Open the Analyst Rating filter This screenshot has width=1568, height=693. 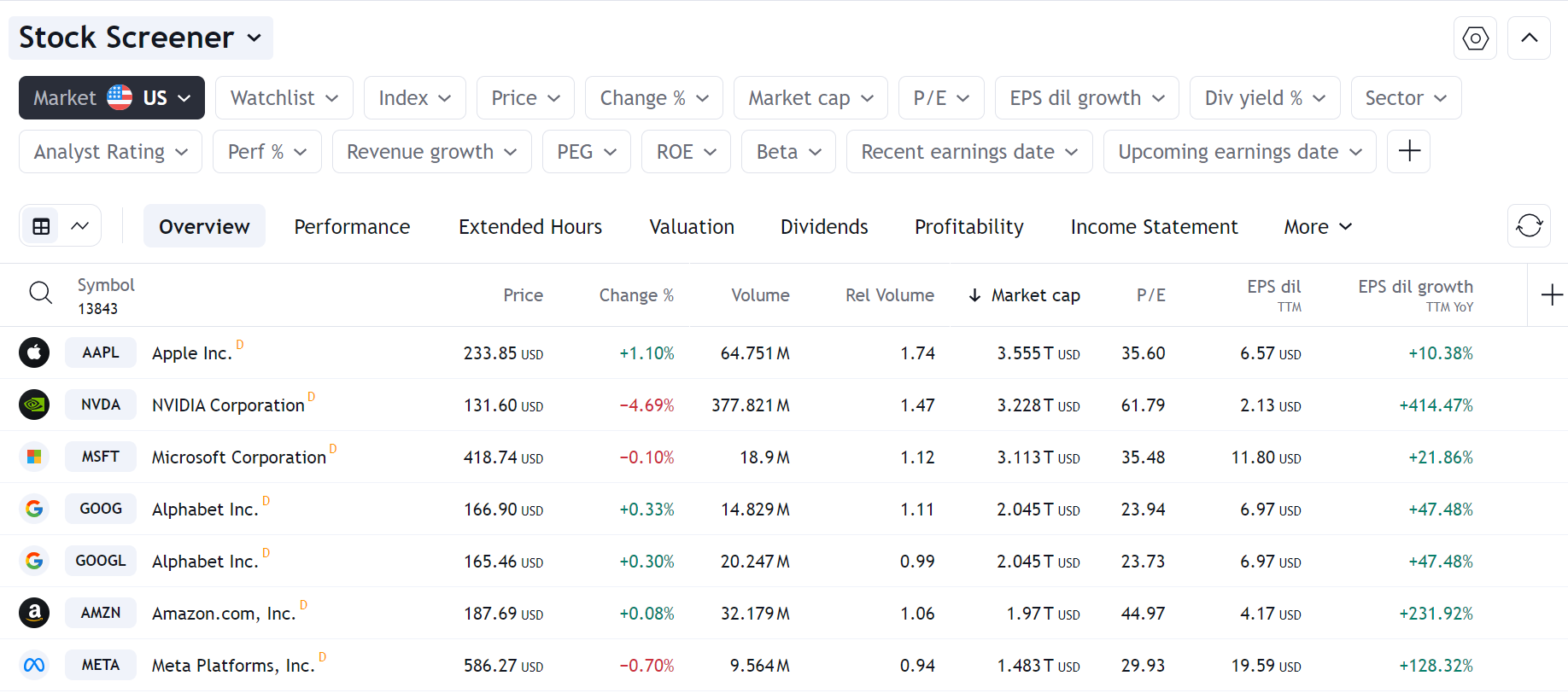click(110, 152)
